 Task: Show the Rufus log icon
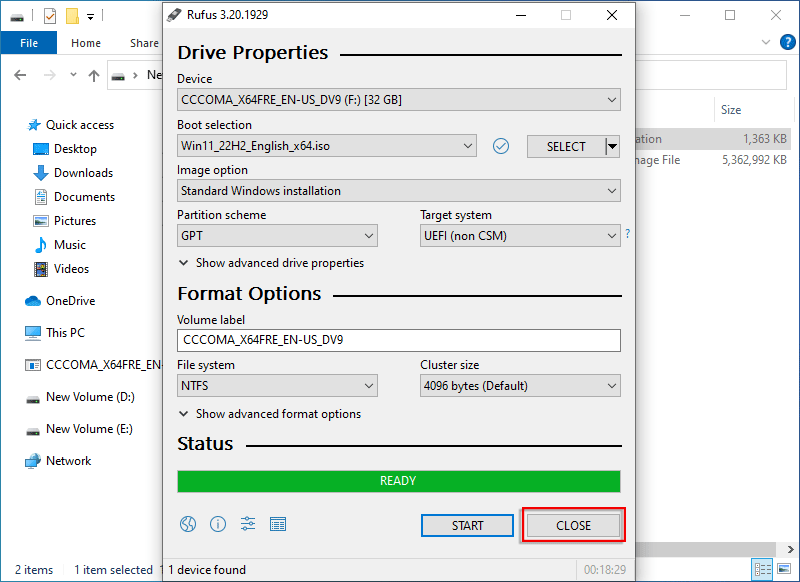[x=278, y=524]
